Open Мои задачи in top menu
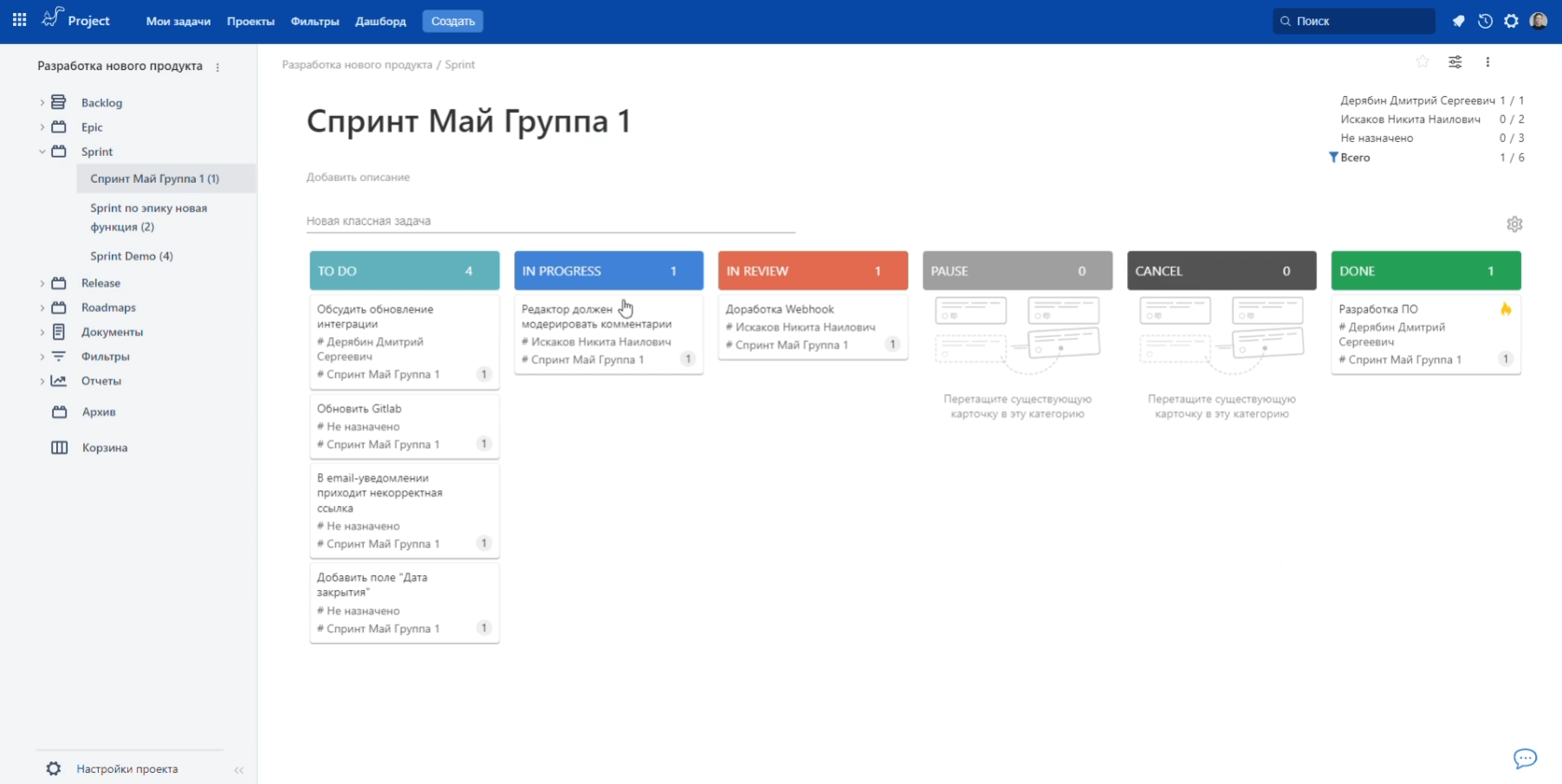Image resolution: width=1562 pixels, height=784 pixels. point(178,21)
